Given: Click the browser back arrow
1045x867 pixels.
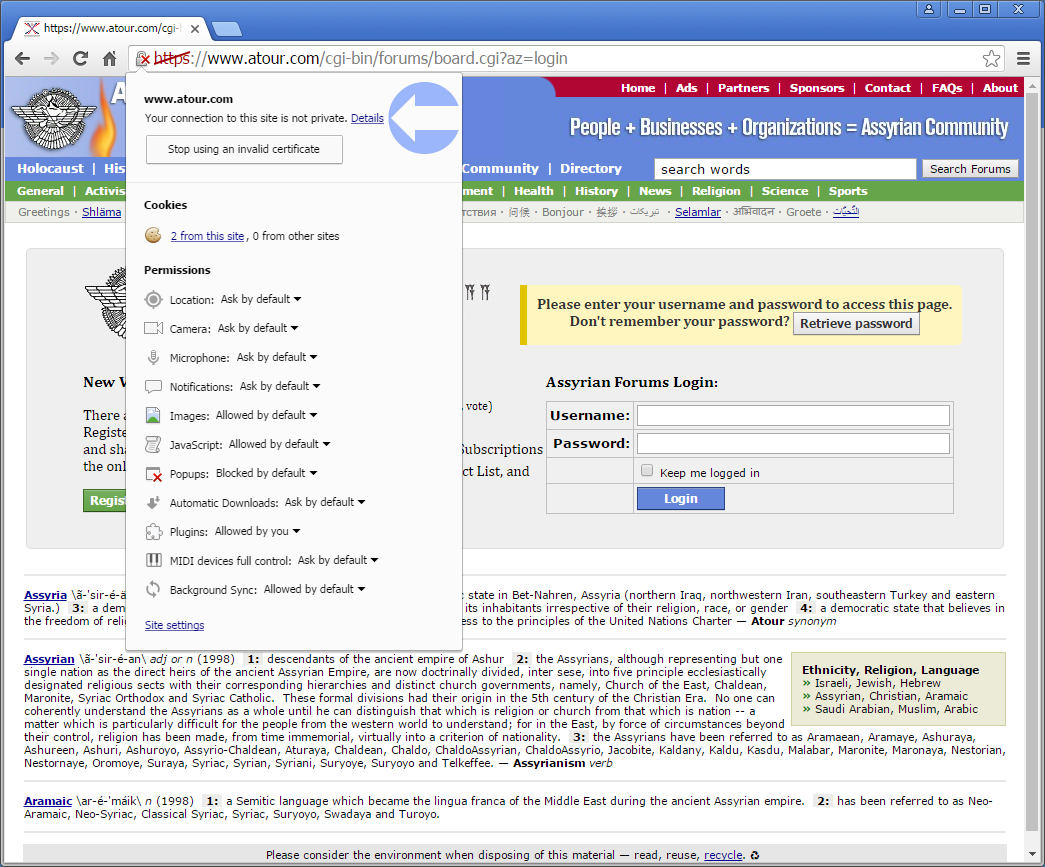Looking at the screenshot, I should (x=23, y=59).
